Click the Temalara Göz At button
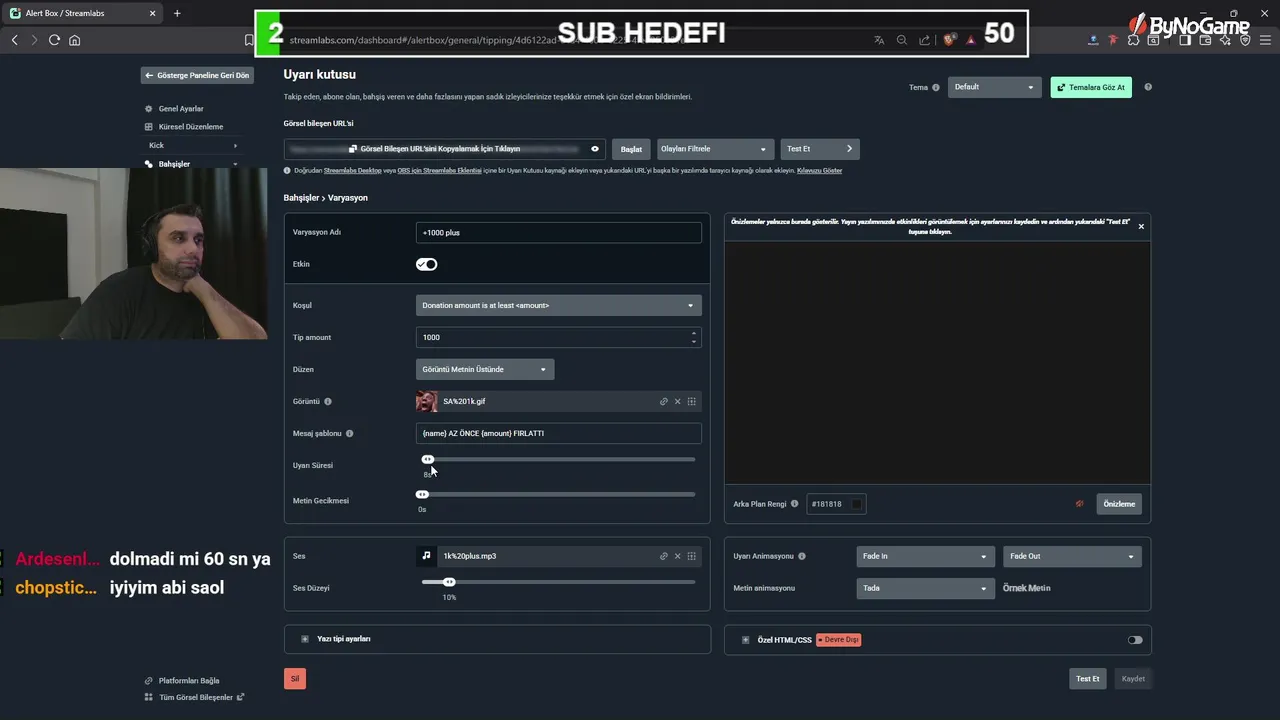Viewport: 1280px width, 720px height. pos(1091,87)
